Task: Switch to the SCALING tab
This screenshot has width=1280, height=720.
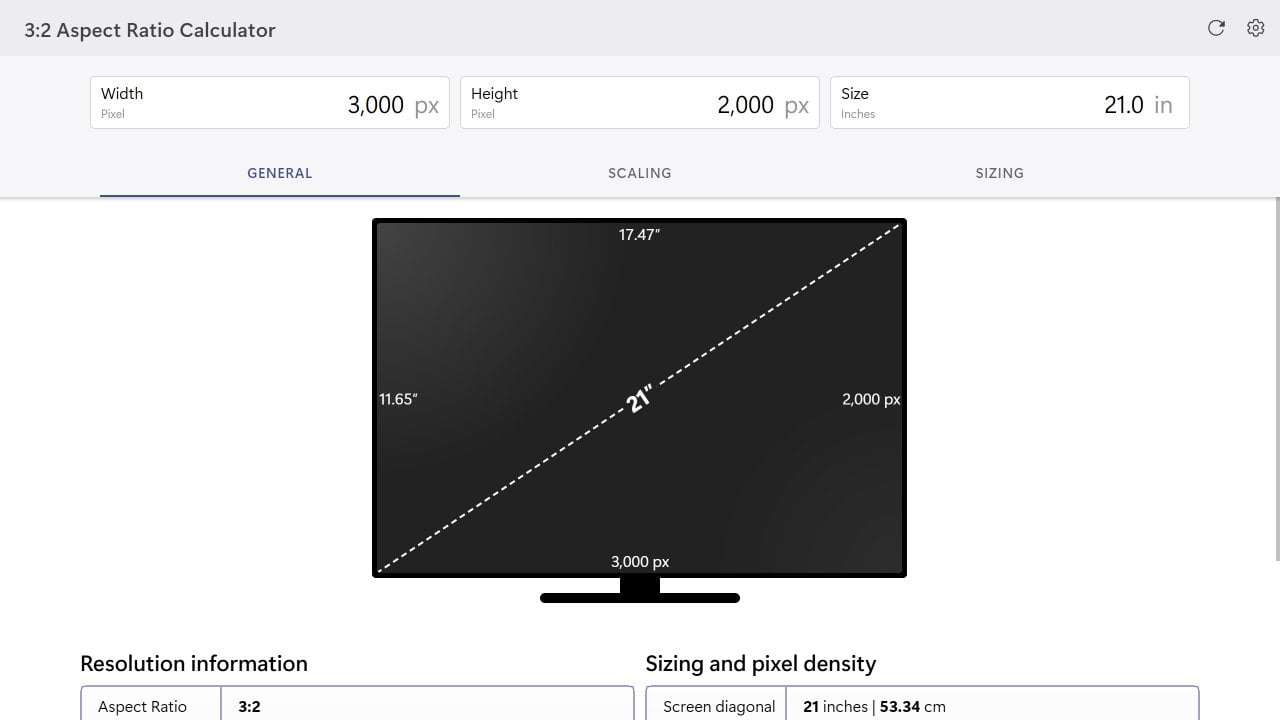Action: tap(639, 173)
